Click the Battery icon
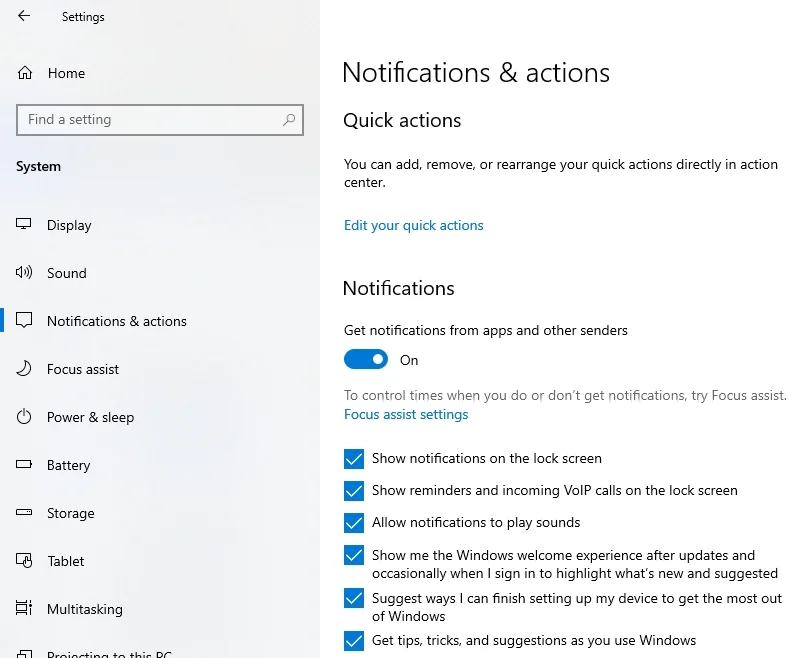 click(x=24, y=464)
